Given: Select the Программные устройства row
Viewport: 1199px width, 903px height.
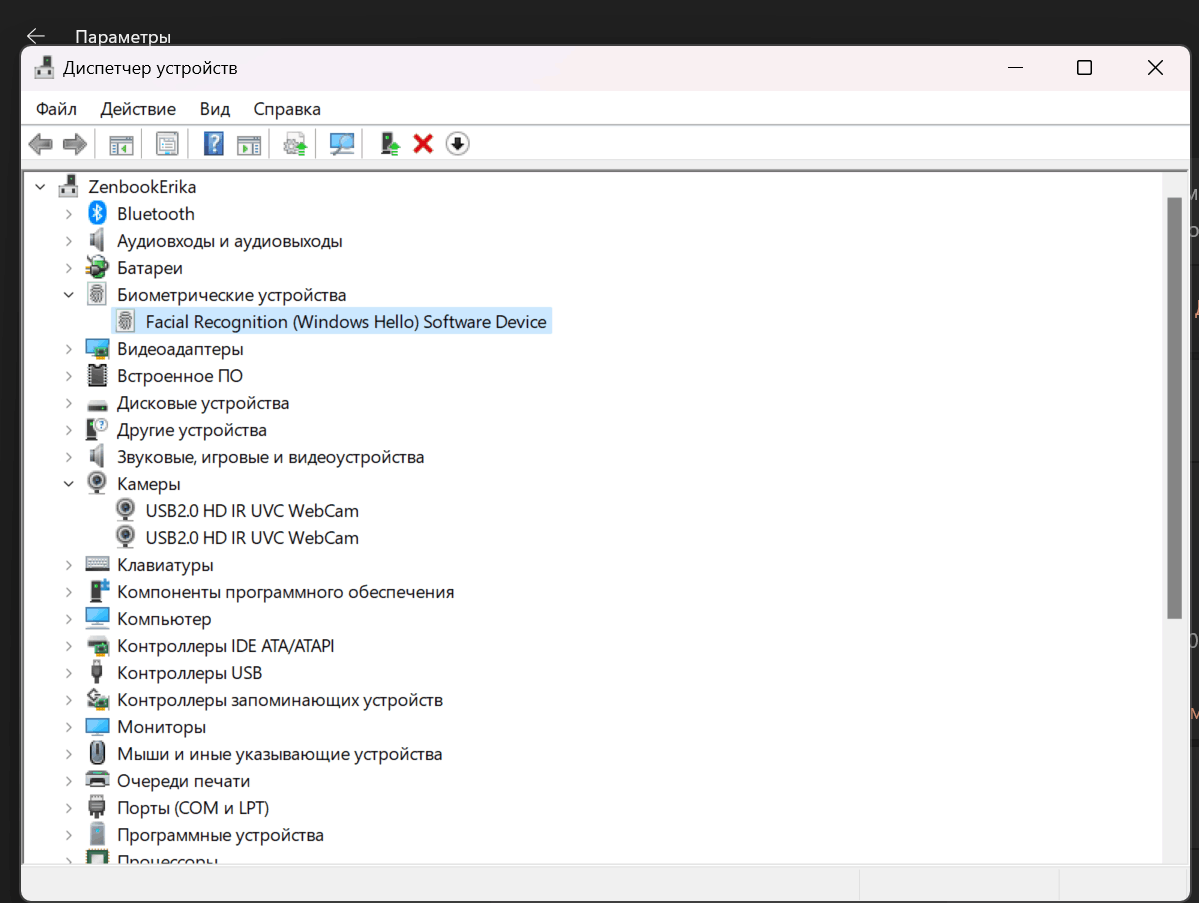Looking at the screenshot, I should coord(220,835).
